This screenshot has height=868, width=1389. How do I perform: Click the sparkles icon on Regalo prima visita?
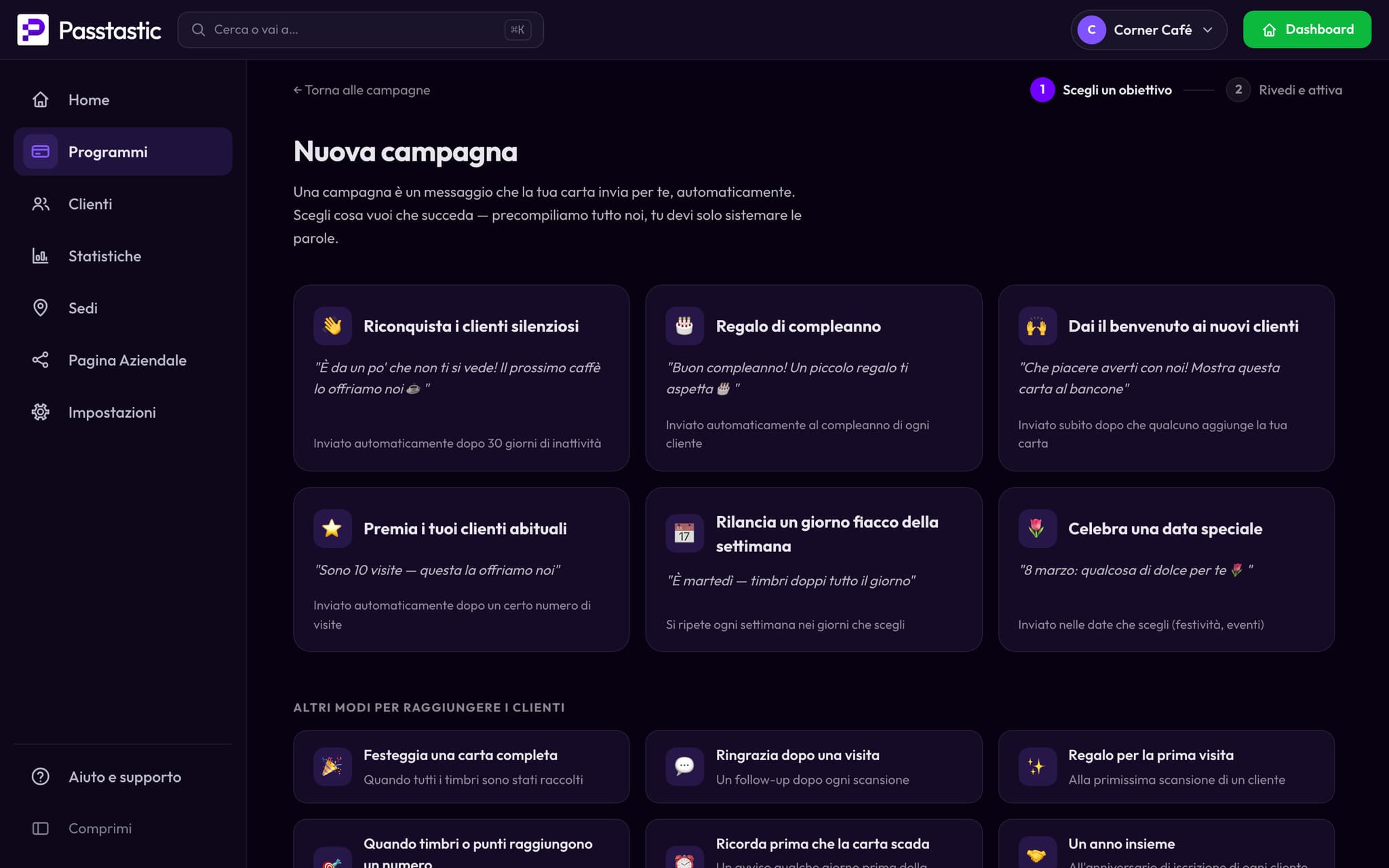click(x=1037, y=767)
